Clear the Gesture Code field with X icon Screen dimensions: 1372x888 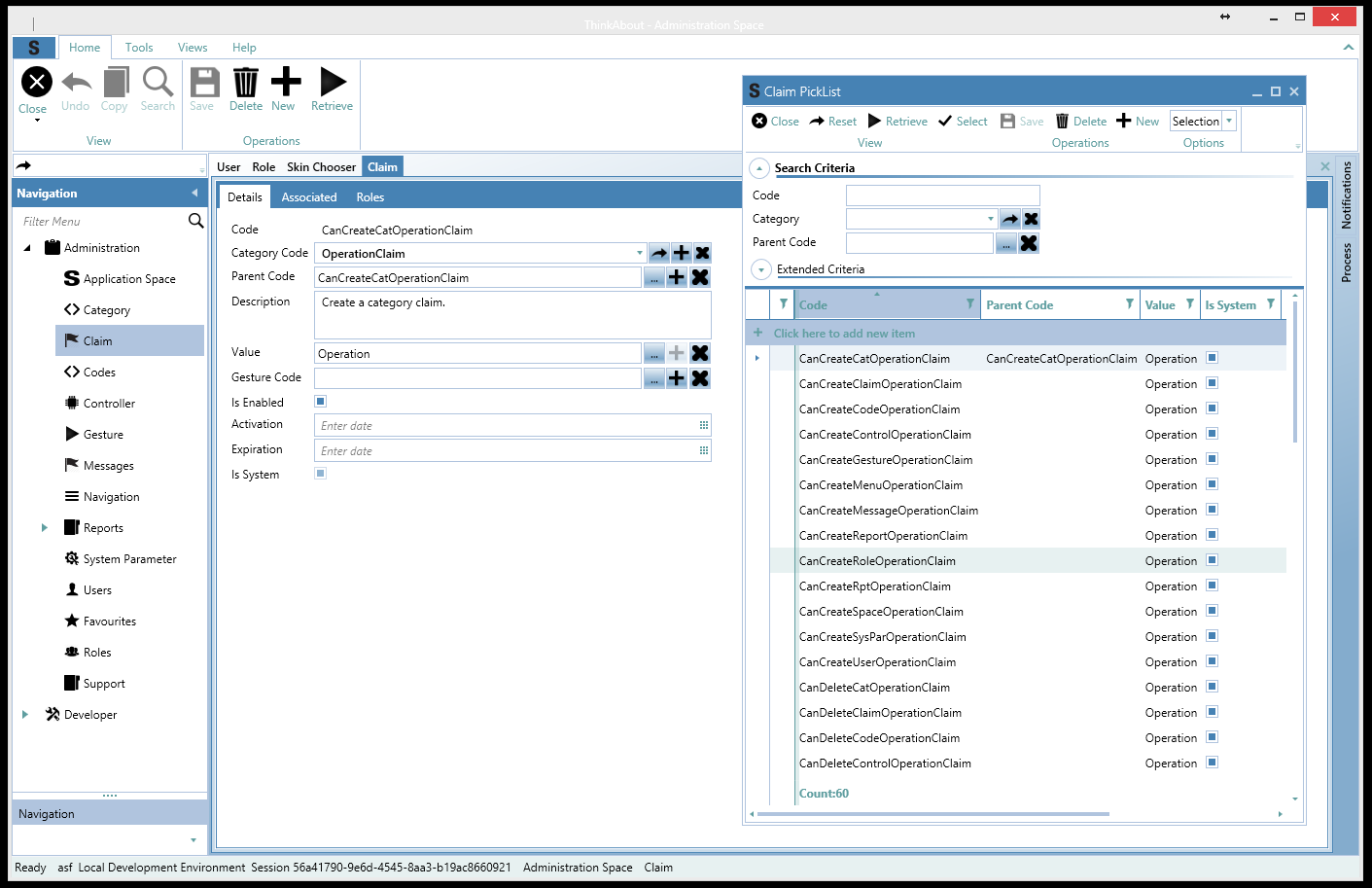coord(700,378)
